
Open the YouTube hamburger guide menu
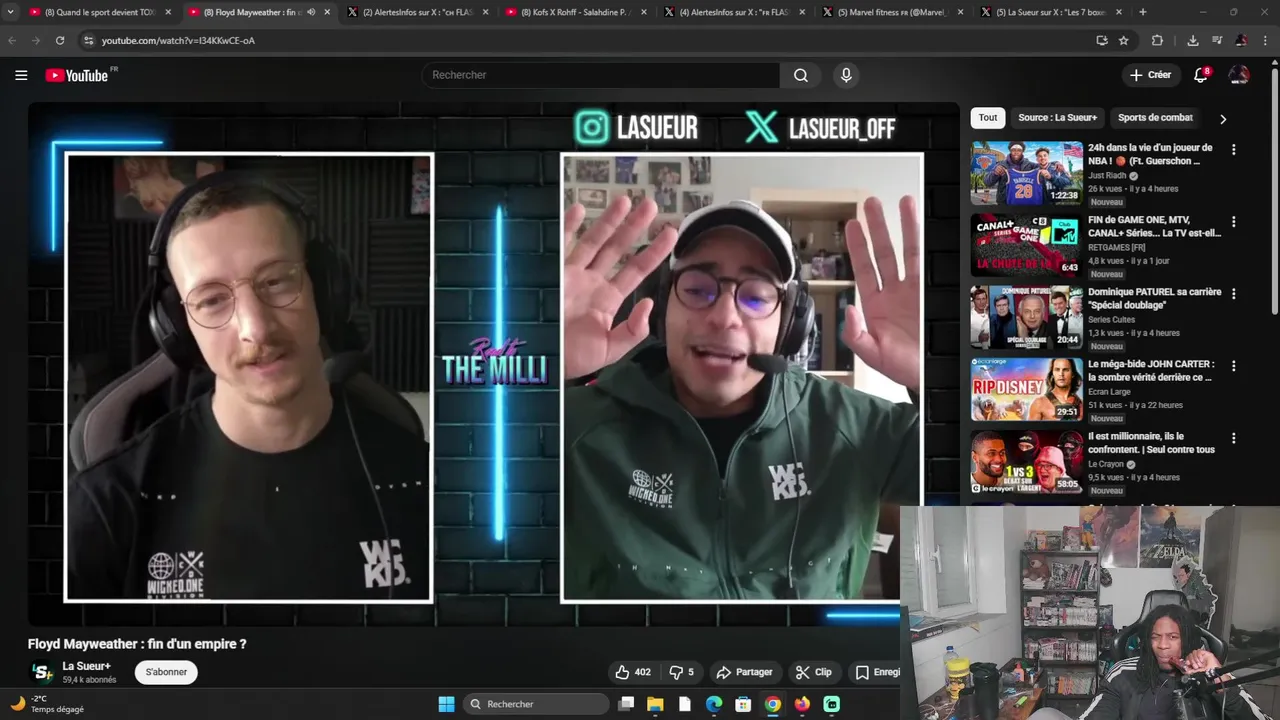(21, 75)
